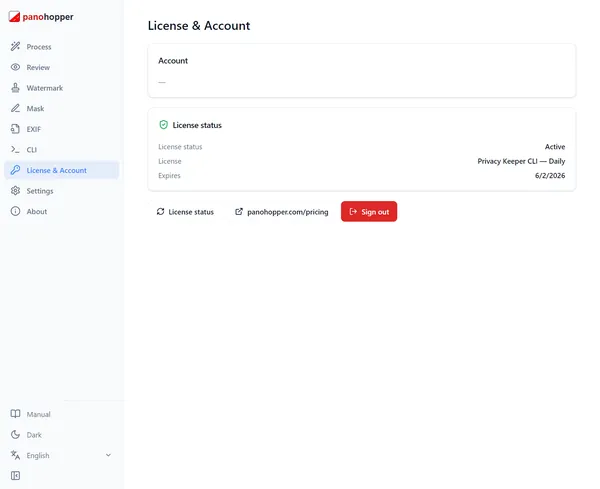The height and width of the screenshot is (489, 600).
Task: Open the panohopper.com/pricing link
Action: (282, 212)
